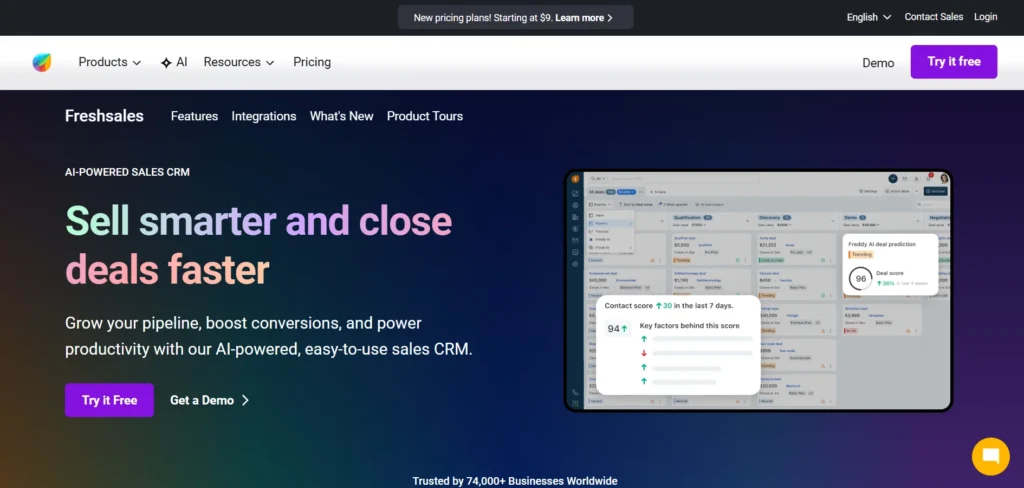Click the Login link
Screen dimensions: 1024x488
click(x=985, y=17)
